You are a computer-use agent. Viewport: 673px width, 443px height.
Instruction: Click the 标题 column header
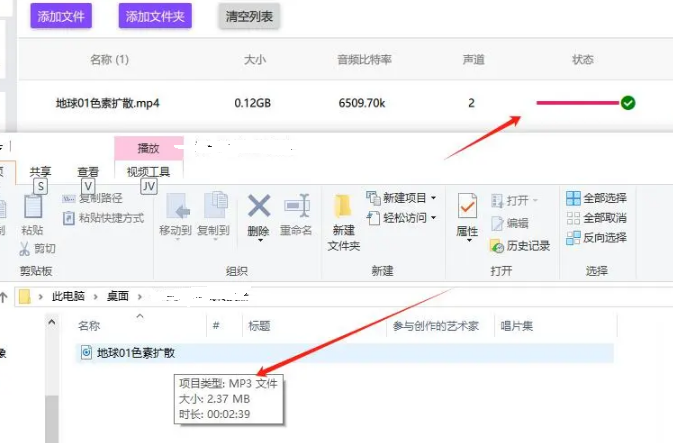[259, 326]
